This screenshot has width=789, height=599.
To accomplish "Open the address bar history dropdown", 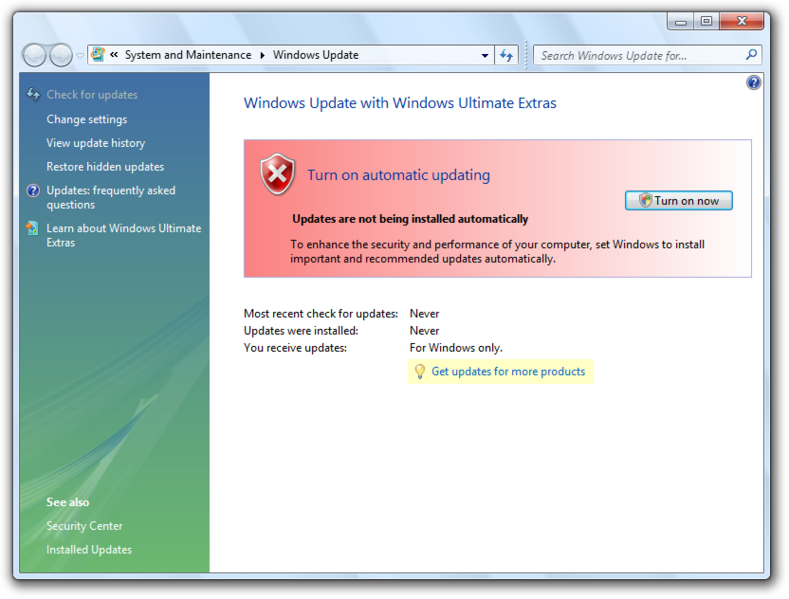I will click(485, 55).
